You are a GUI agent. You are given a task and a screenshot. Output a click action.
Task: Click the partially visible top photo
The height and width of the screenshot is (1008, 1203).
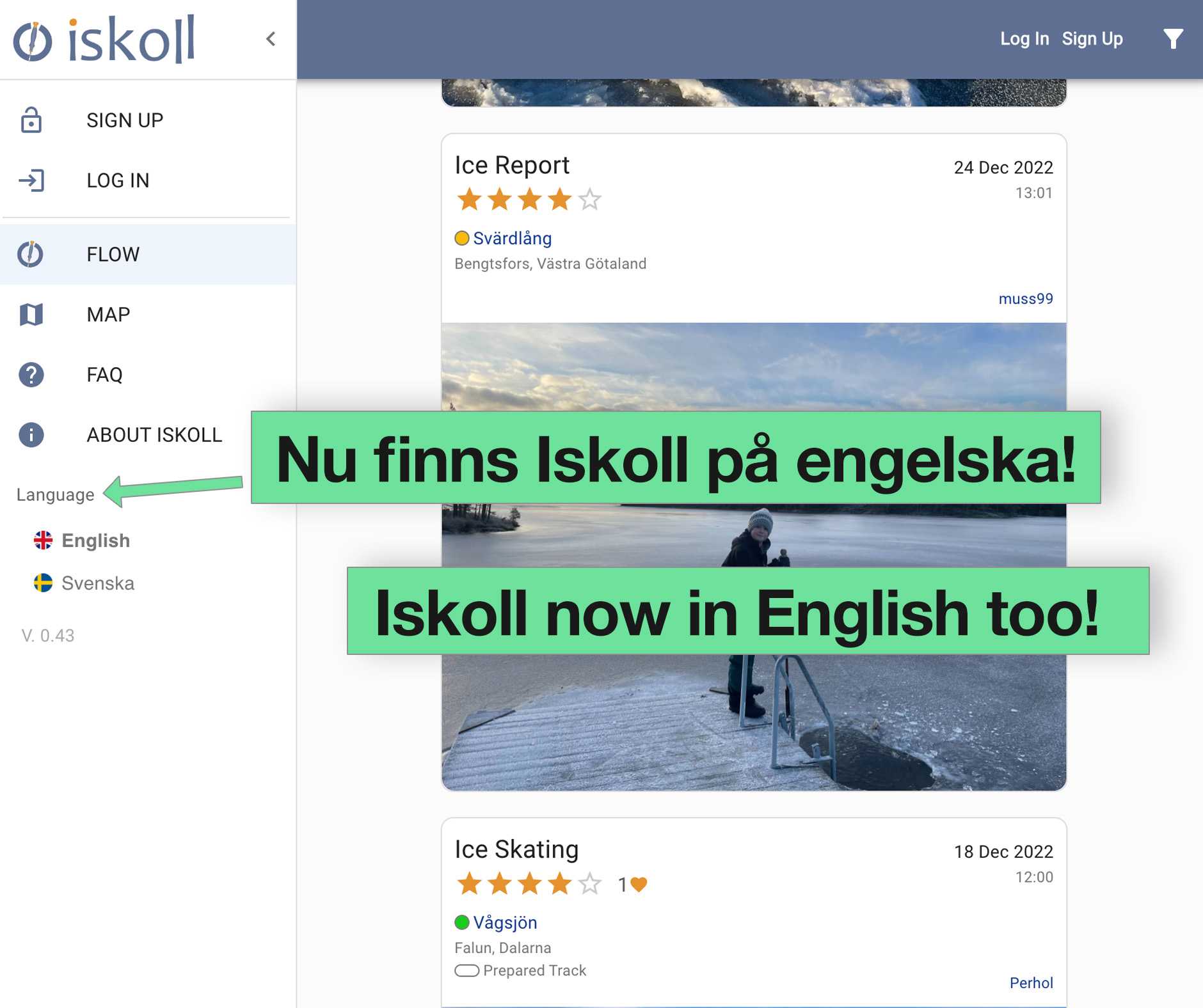pos(754,93)
